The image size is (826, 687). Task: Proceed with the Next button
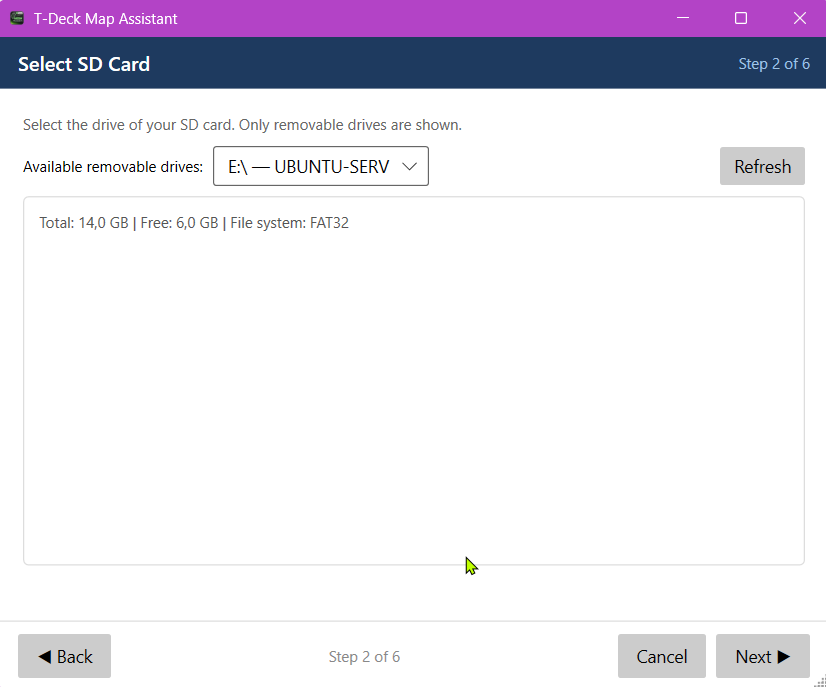tap(763, 656)
